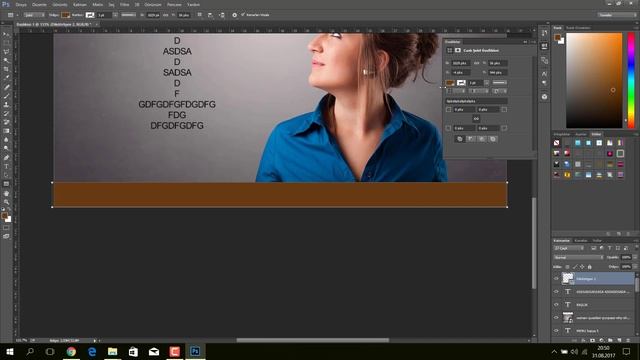This screenshot has height=360, width=640.
Task: Select the Dikdörtgen 1 layer row
Action: tap(598, 279)
